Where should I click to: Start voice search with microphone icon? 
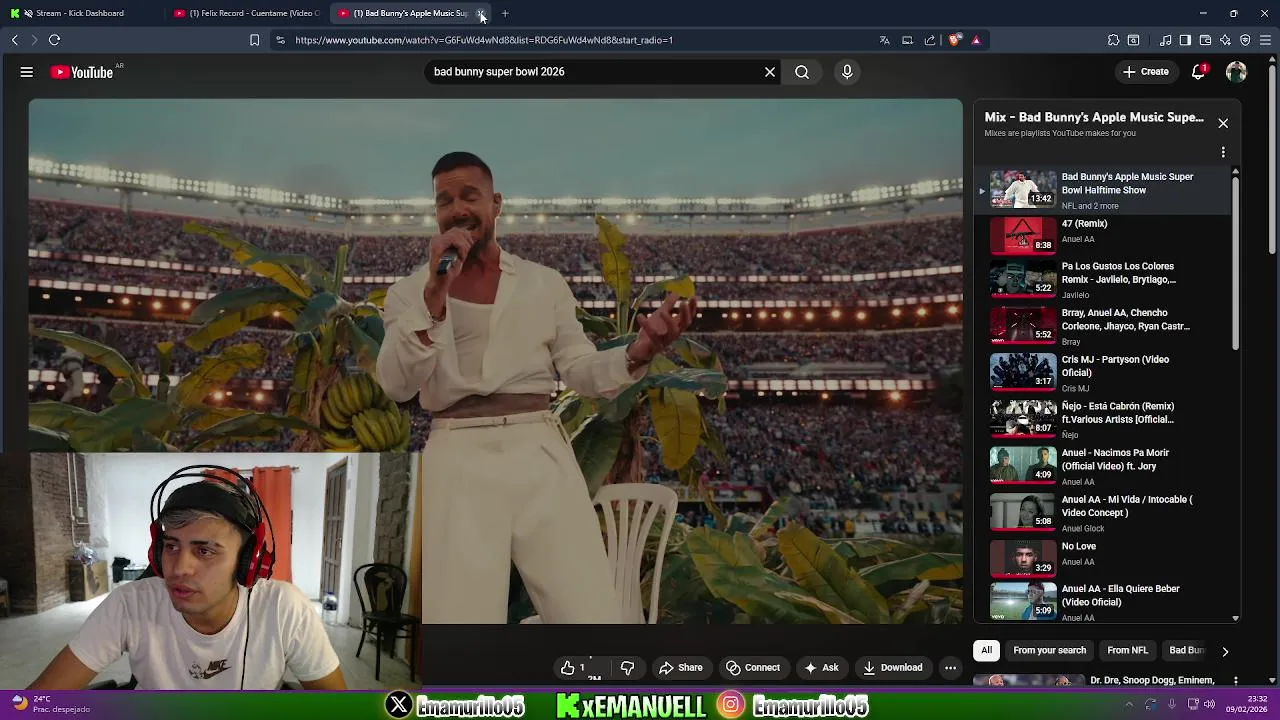847,72
